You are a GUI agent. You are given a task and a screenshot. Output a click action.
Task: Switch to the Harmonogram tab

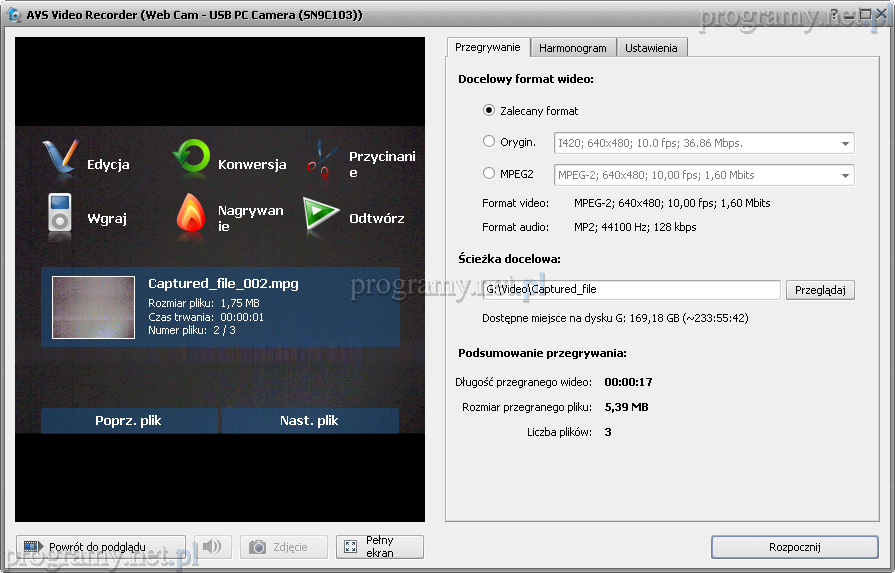click(573, 48)
